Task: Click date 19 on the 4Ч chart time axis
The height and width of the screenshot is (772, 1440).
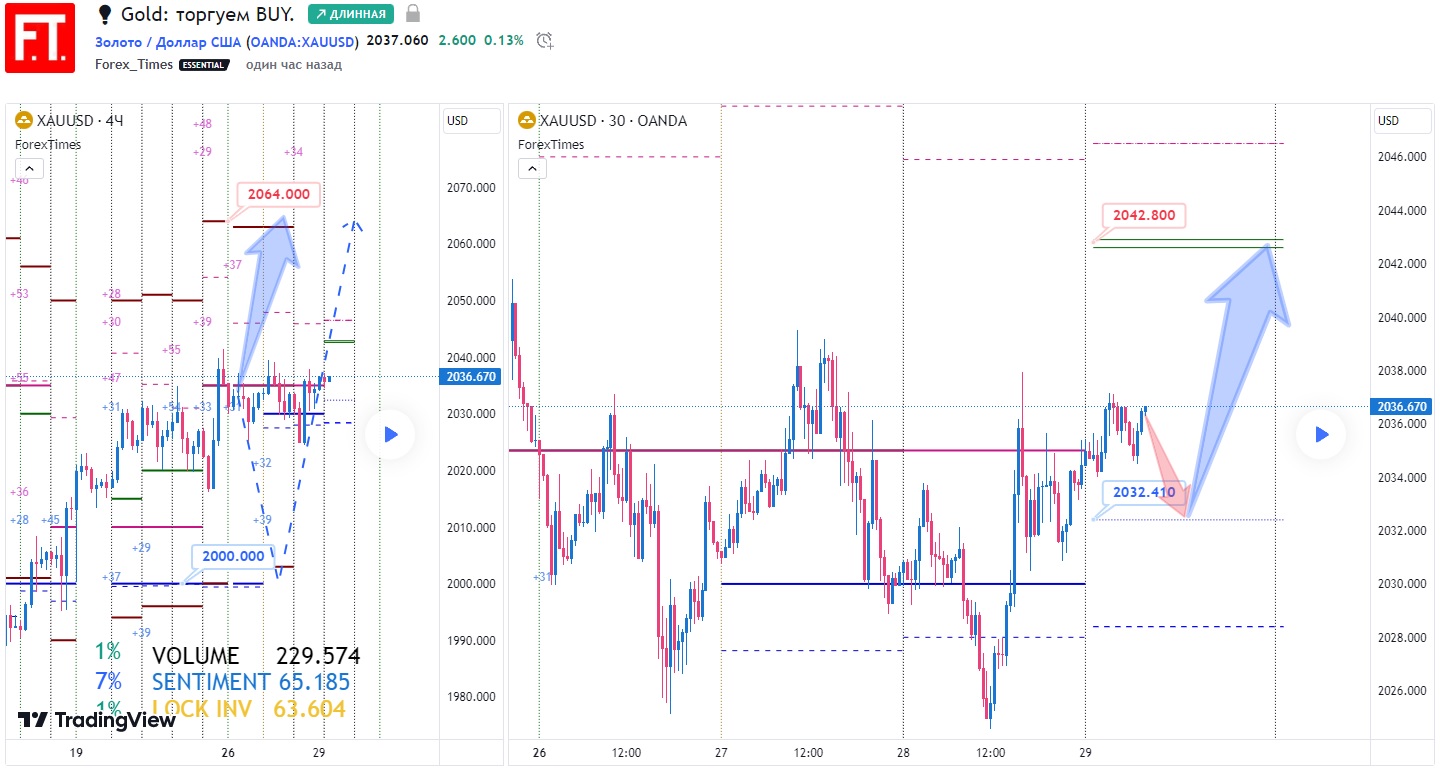Action: (76, 752)
